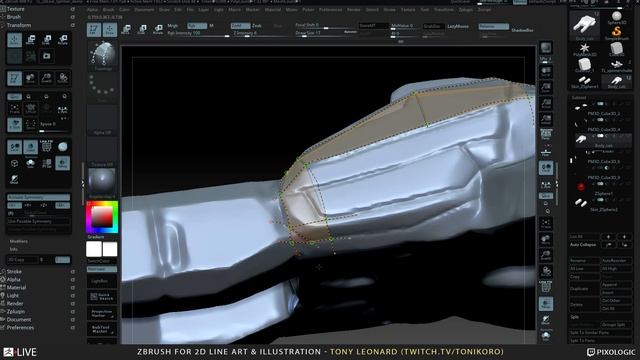The height and width of the screenshot is (360, 640).
Task: Expand the Brush palette in left tray
Action: pos(13,17)
